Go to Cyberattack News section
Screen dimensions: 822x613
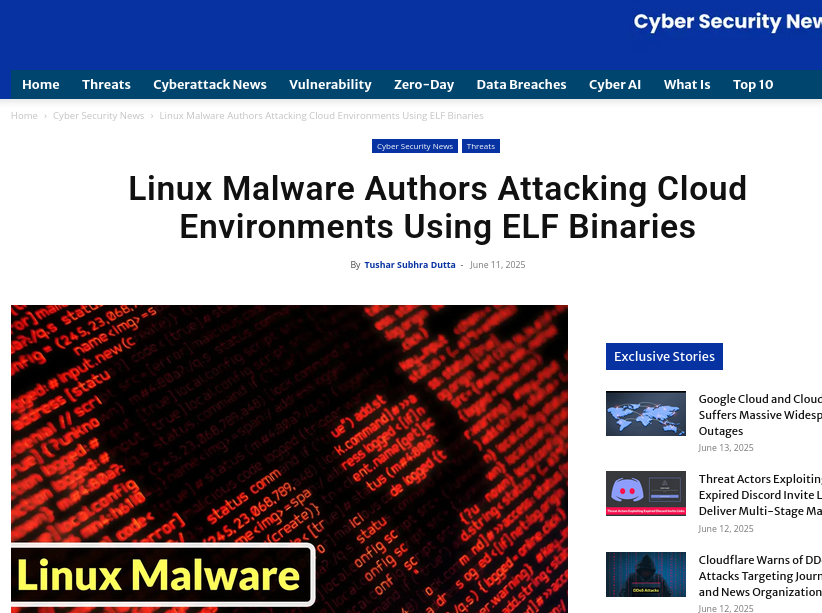pos(210,84)
